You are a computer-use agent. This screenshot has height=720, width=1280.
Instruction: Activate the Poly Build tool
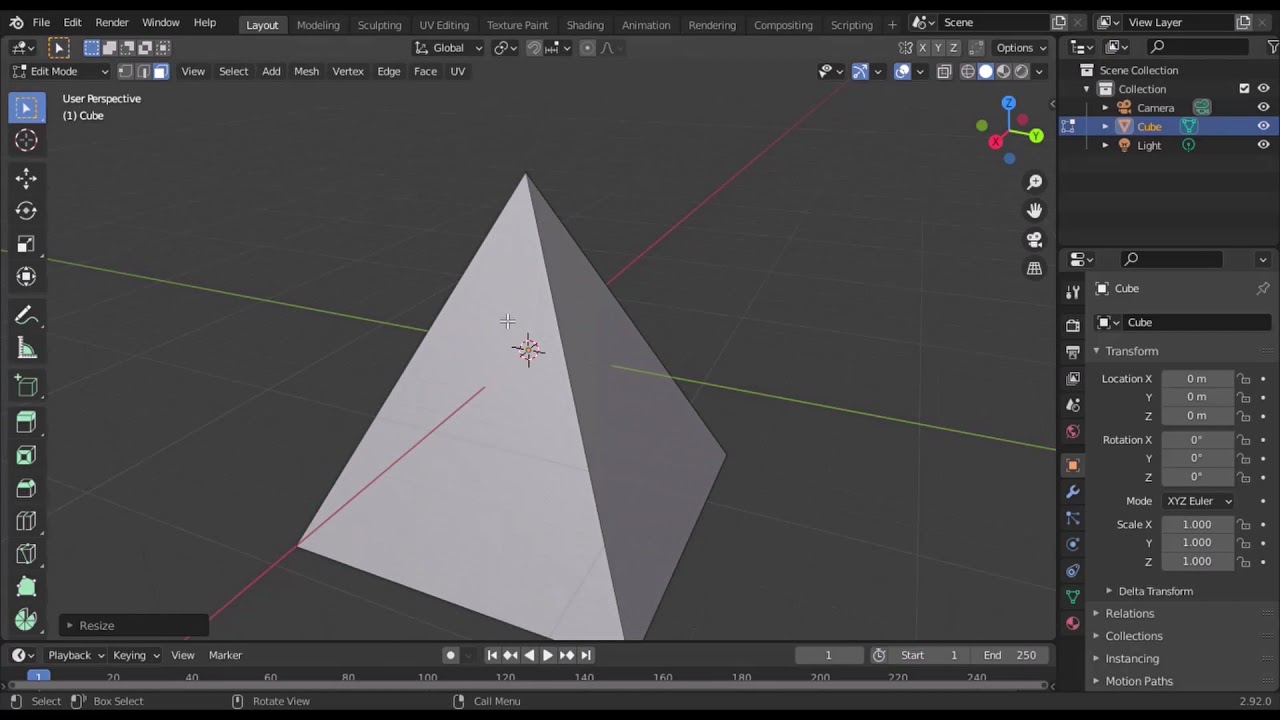click(x=27, y=588)
